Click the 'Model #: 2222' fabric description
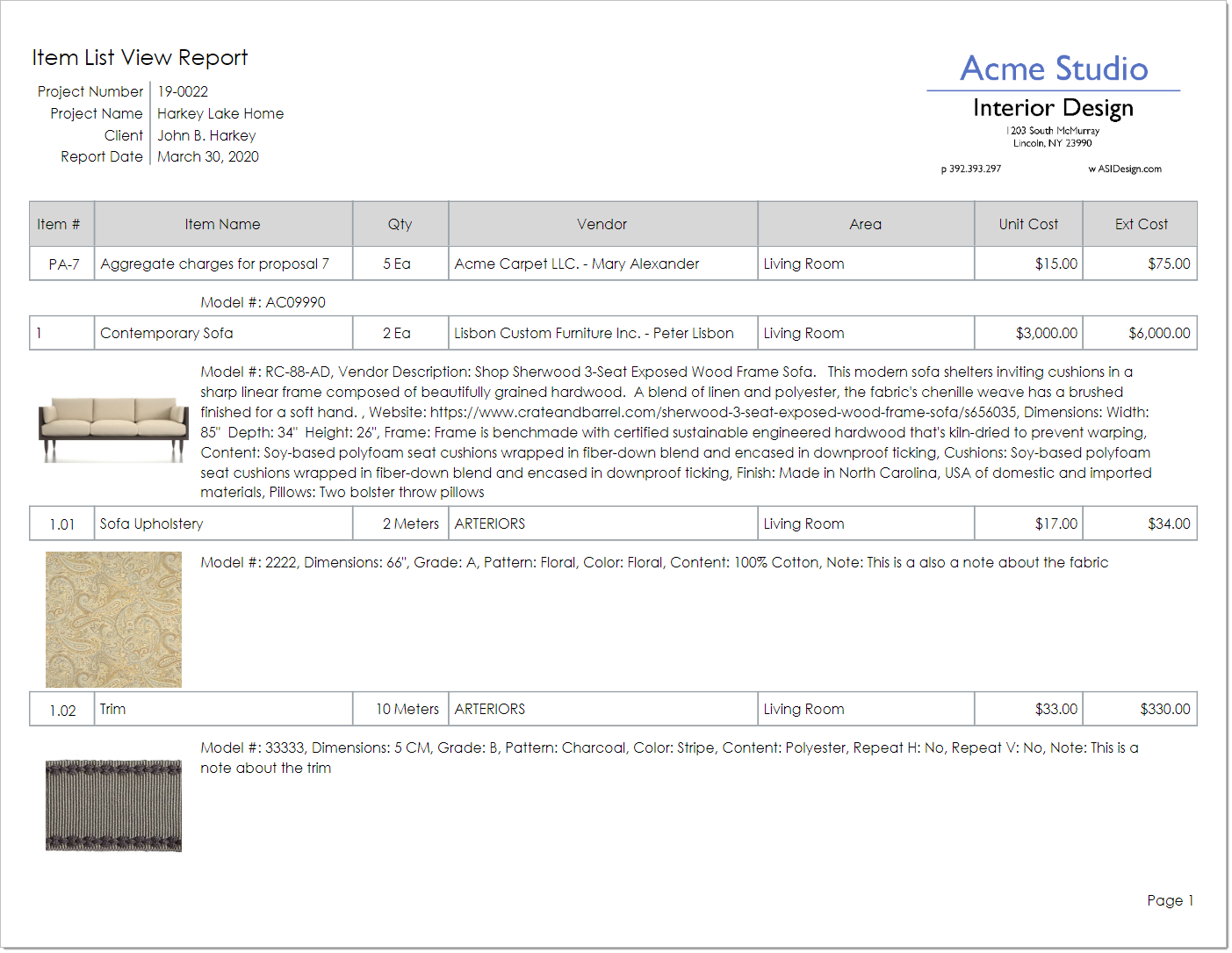The image size is (1232, 953). pos(654,562)
